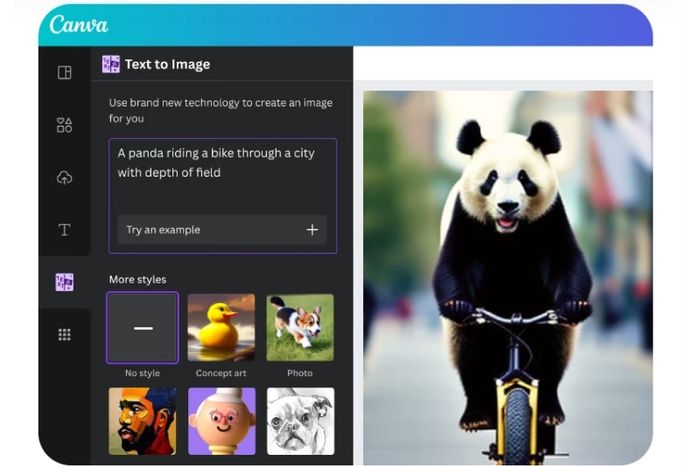This screenshot has width=700, height=466.
Task: Click the Text to Image header icon
Action: pyautogui.click(x=111, y=64)
